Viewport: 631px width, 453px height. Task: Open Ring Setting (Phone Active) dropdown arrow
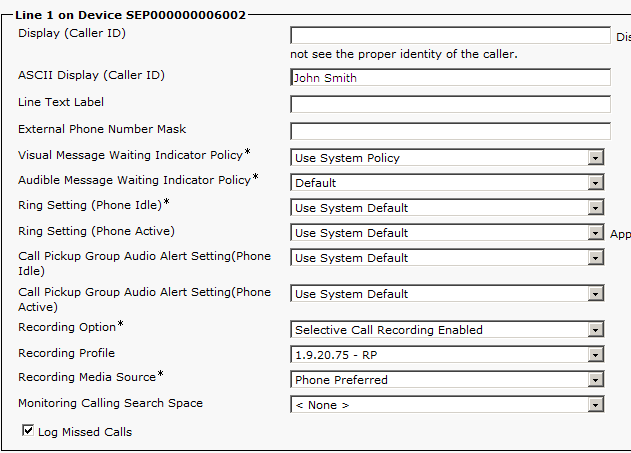(596, 233)
